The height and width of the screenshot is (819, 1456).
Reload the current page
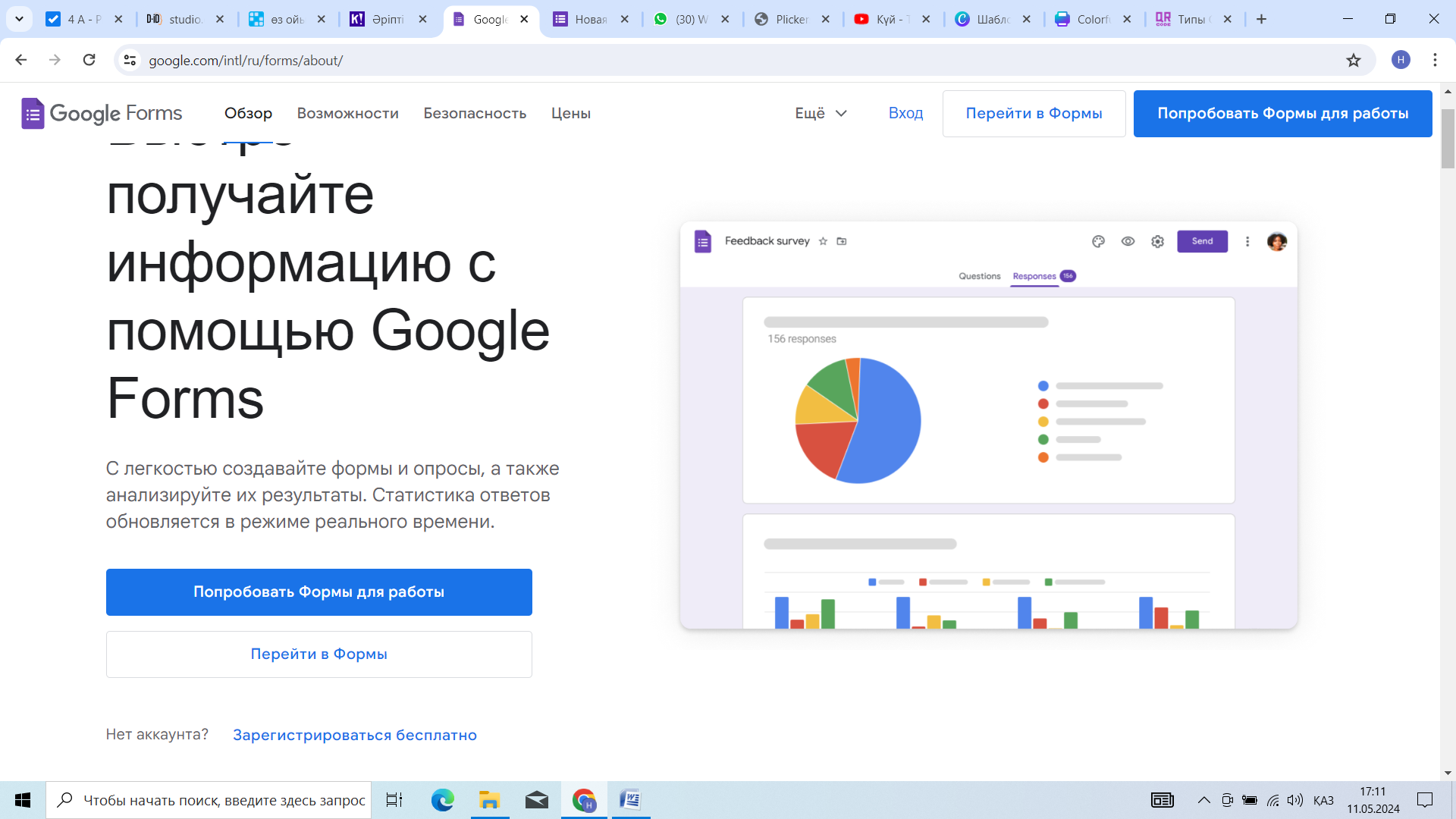(89, 60)
